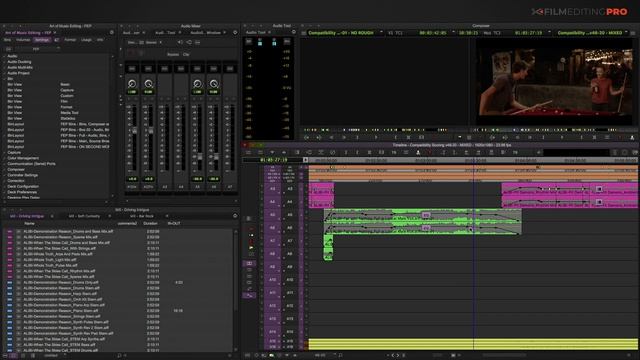640x360 pixels.
Task: Adjust the A1 pan knob
Action: 132,84
